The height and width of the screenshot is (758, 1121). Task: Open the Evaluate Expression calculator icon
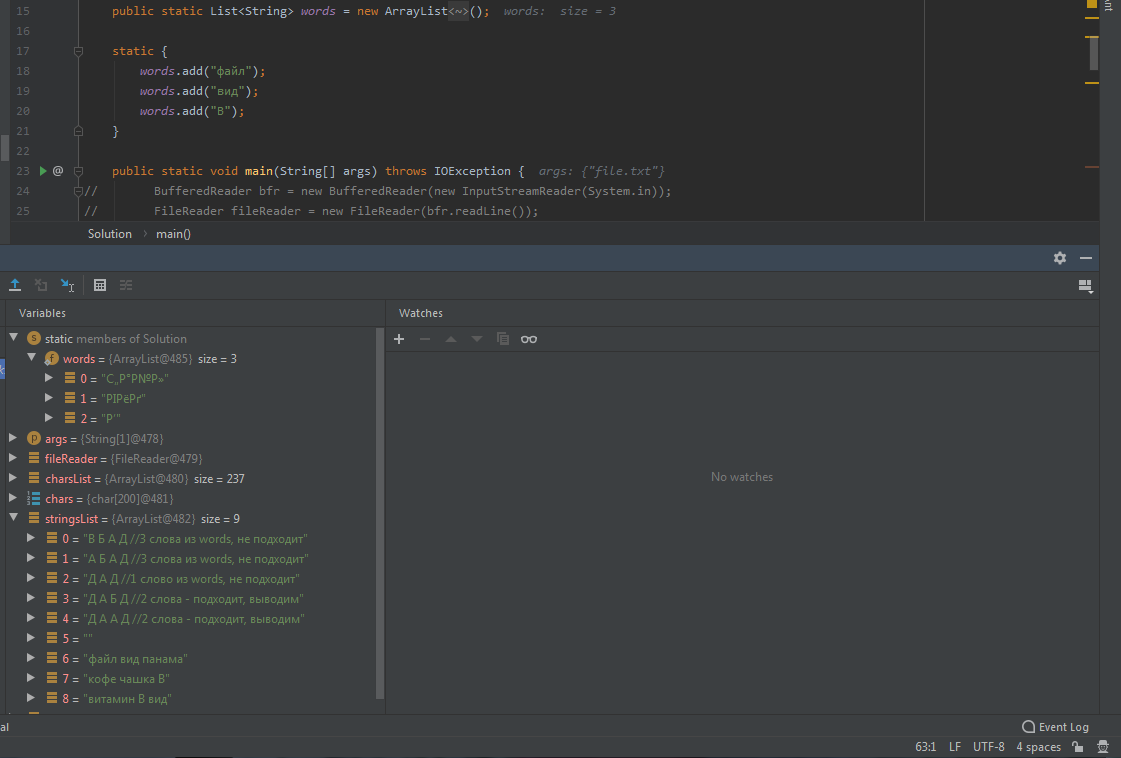100,285
